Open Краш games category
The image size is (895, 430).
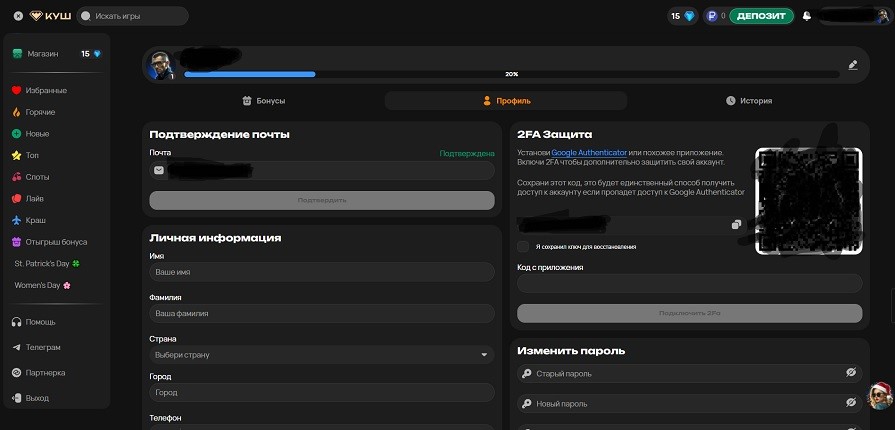(36, 220)
